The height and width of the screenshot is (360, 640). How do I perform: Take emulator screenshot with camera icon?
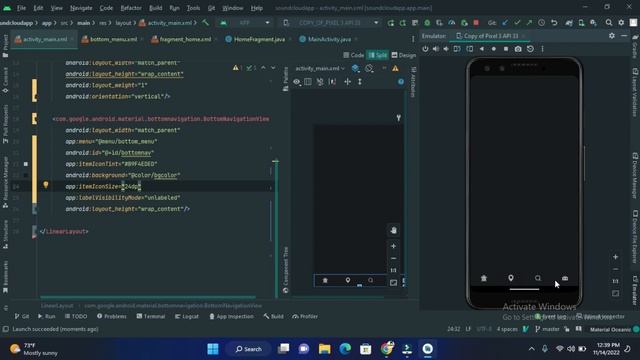(x=518, y=49)
